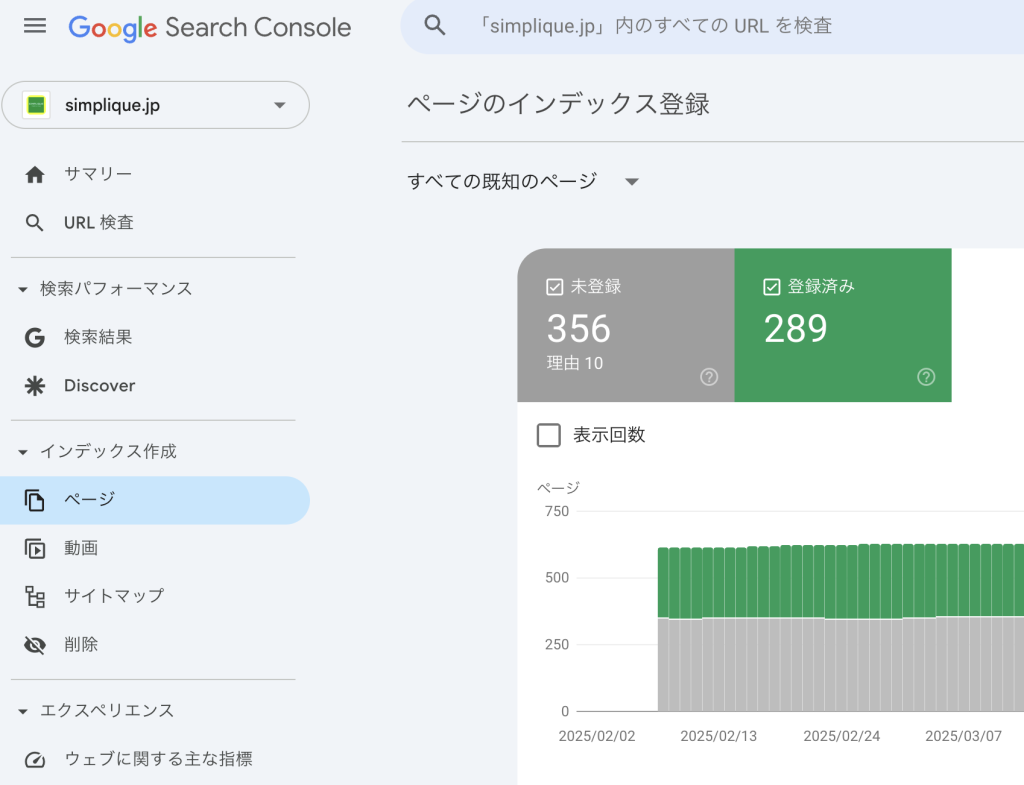Click the Google G icon for 検索結果
Screen dimensions: 1024x785
[x=35, y=338]
